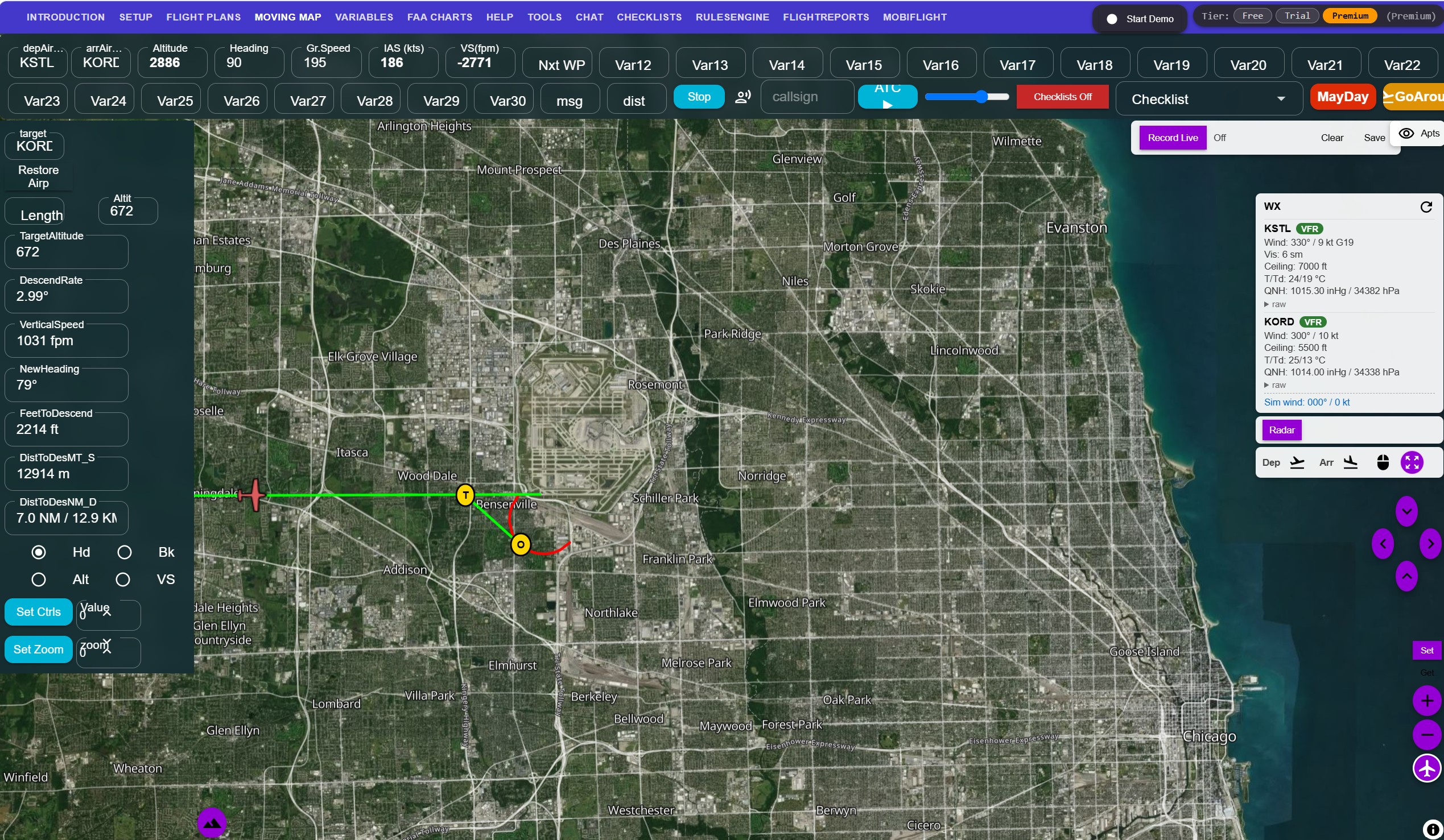This screenshot has height=840, width=1444.
Task: Pan map with purple right chevron
Action: (x=1431, y=544)
